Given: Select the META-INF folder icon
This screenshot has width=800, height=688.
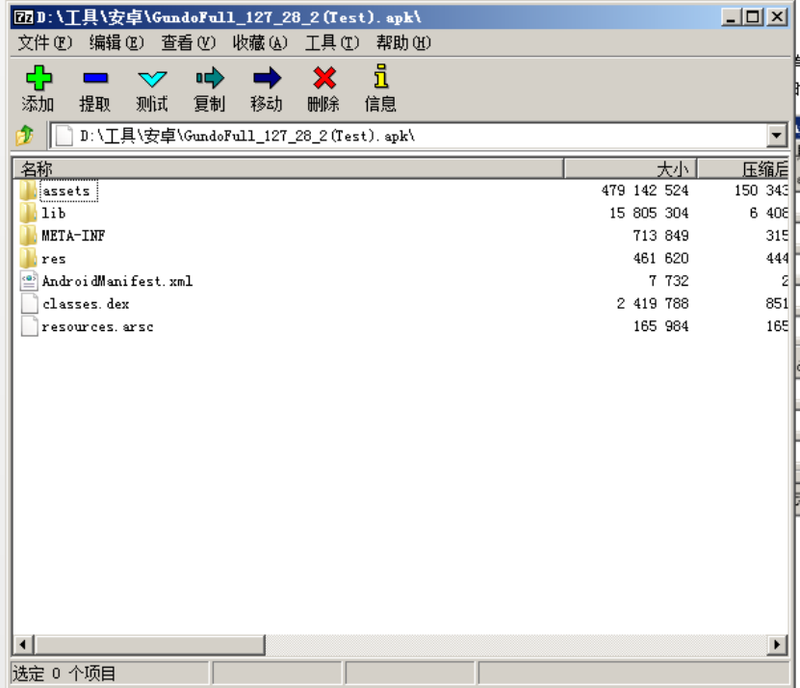Looking at the screenshot, I should pyautogui.click(x=28, y=235).
